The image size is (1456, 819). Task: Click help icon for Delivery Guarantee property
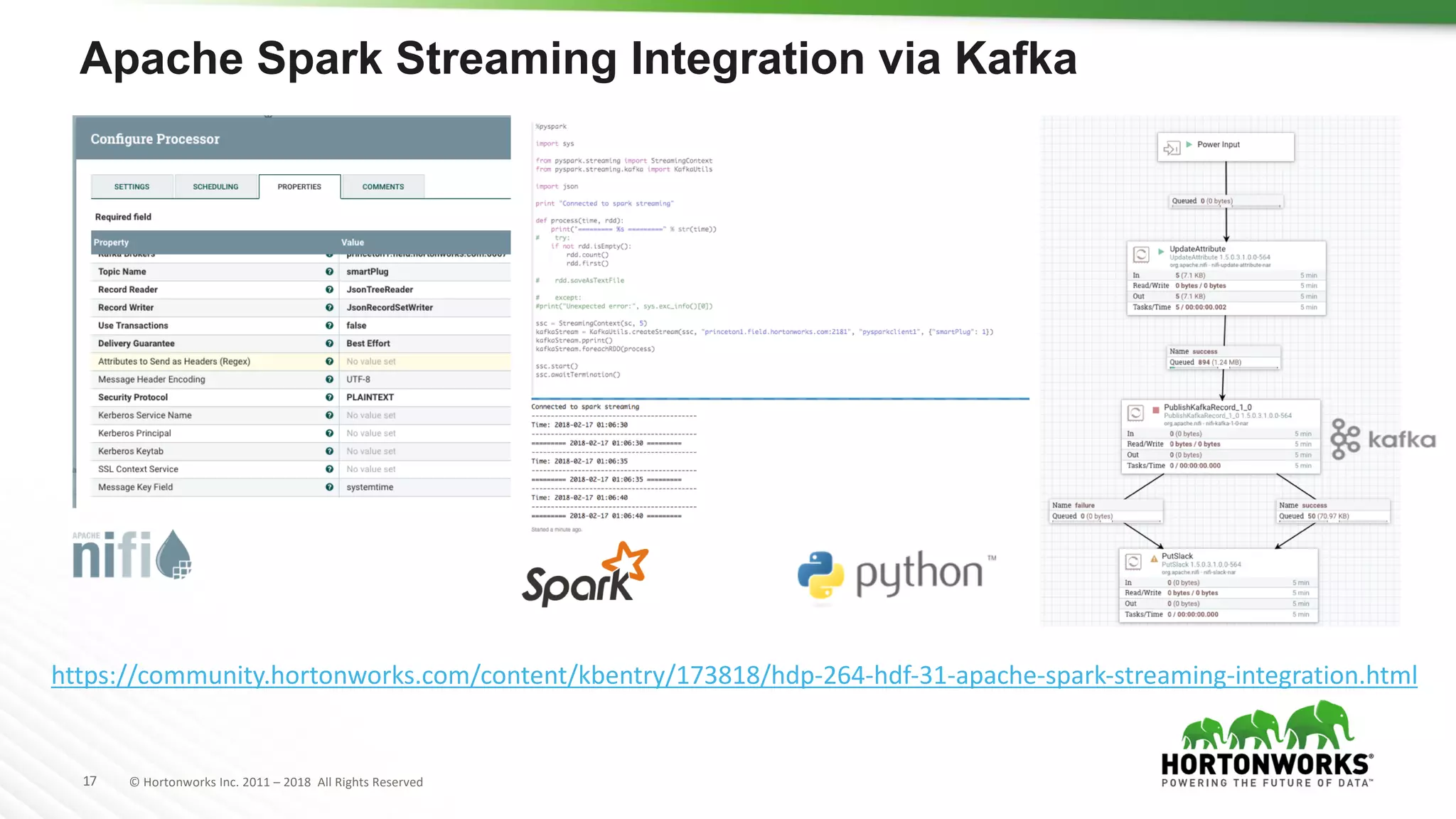[x=329, y=343]
